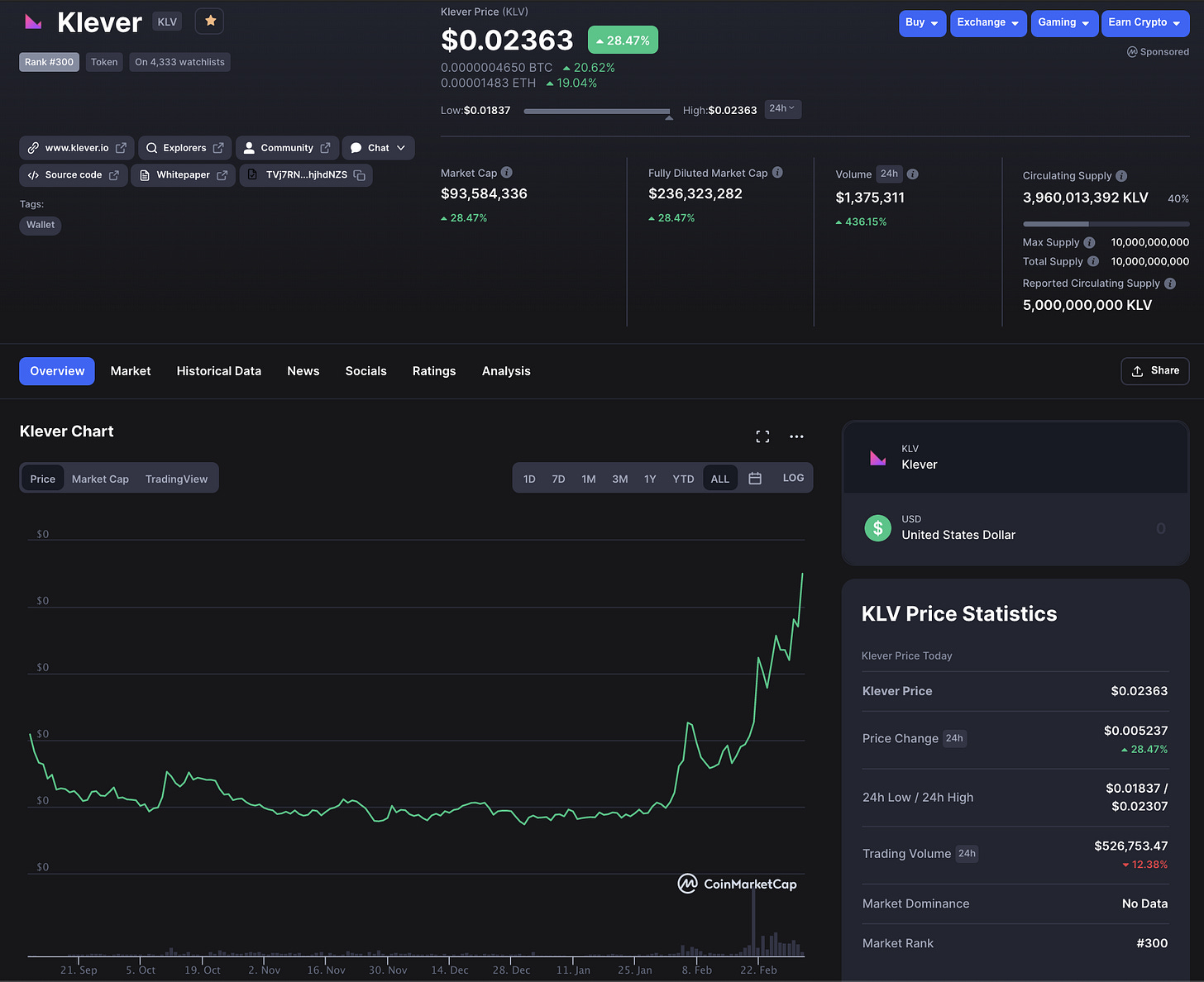
Task: Click Reported Circulating Supply info icon
Action: [1170, 284]
